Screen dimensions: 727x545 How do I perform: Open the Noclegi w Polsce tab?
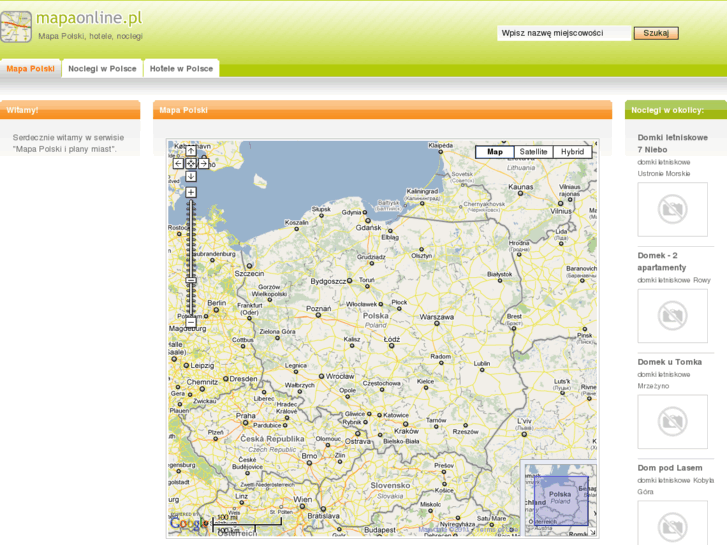coord(102,69)
